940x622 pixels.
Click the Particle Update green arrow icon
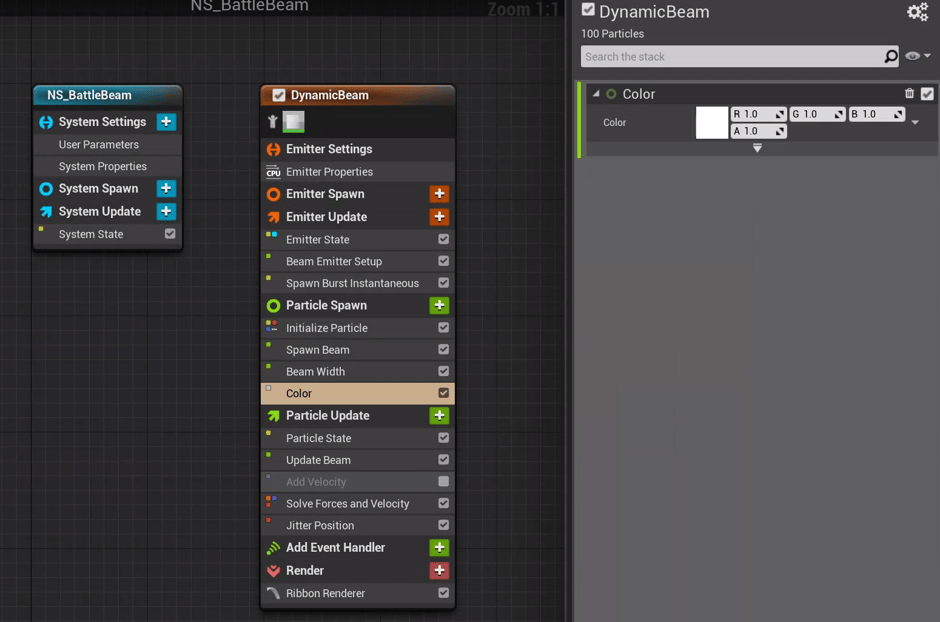[273, 416]
